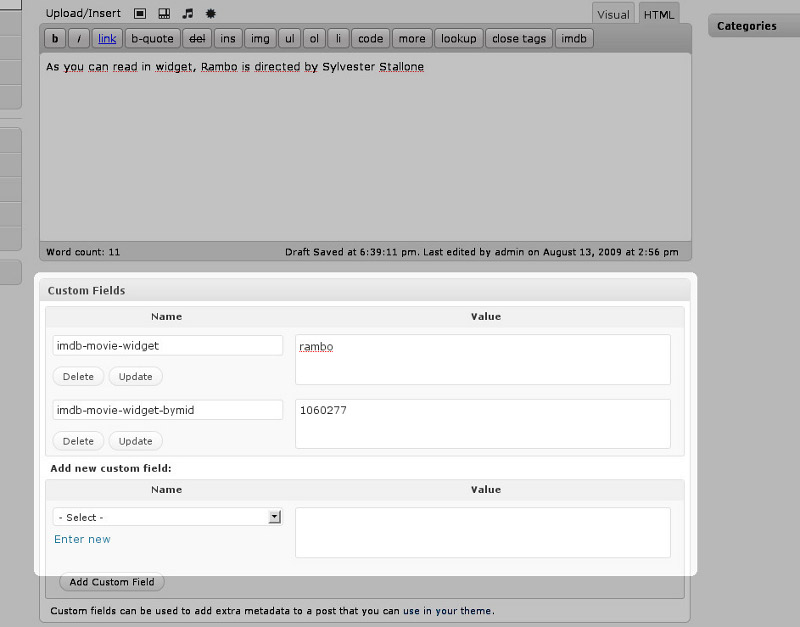Click the 'Word count: 11' text

point(83,252)
